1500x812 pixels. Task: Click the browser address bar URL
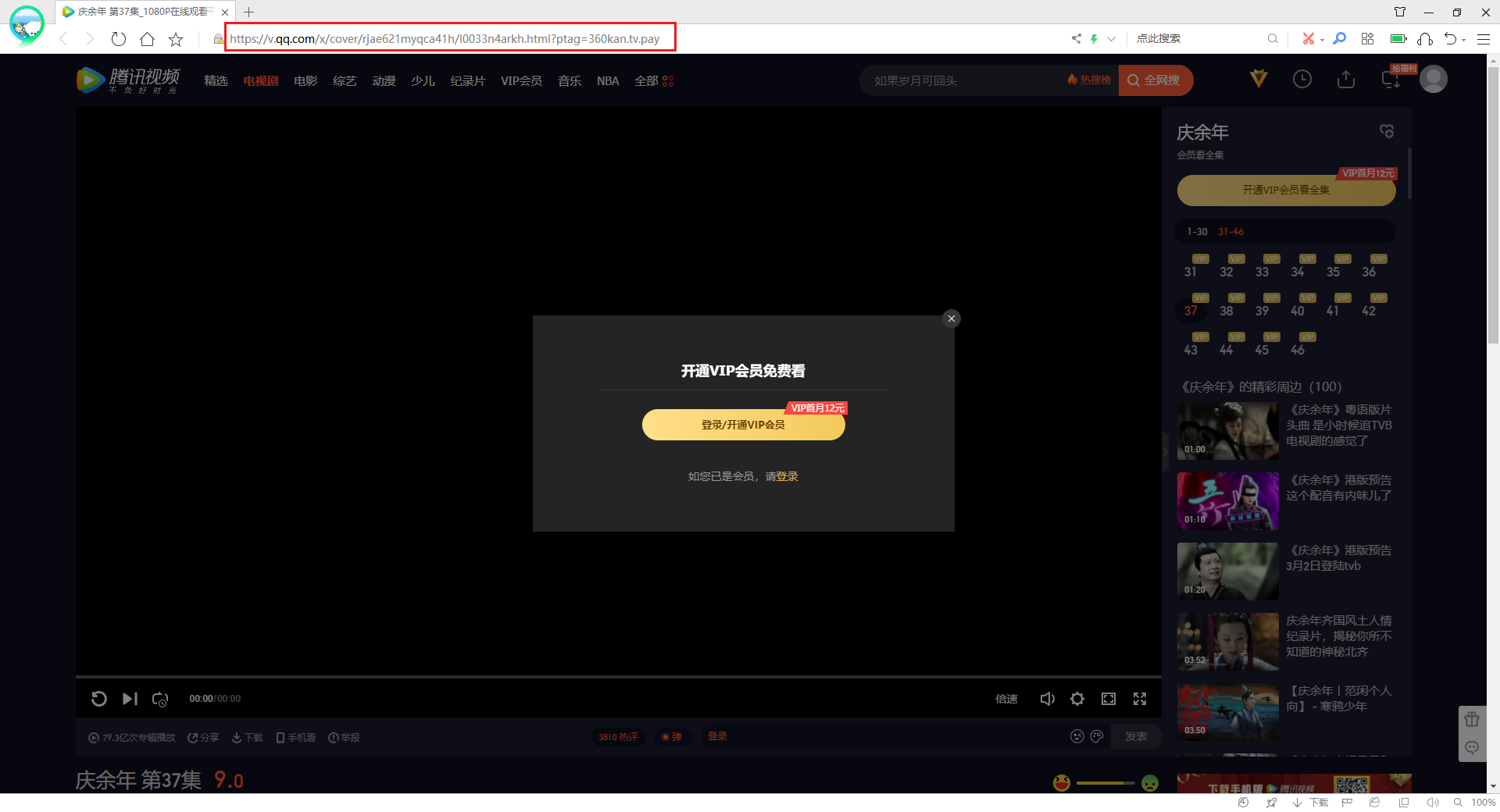pos(445,38)
